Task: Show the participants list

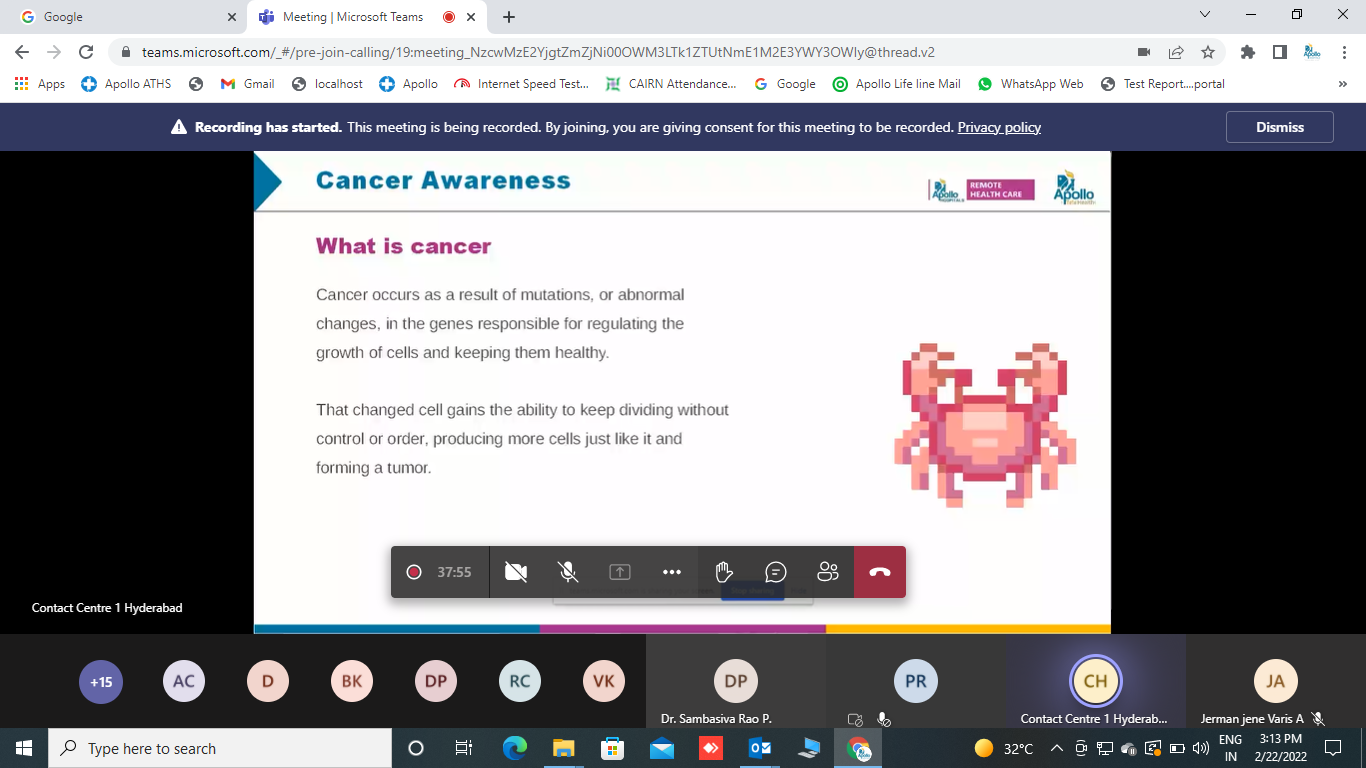Action: point(828,572)
